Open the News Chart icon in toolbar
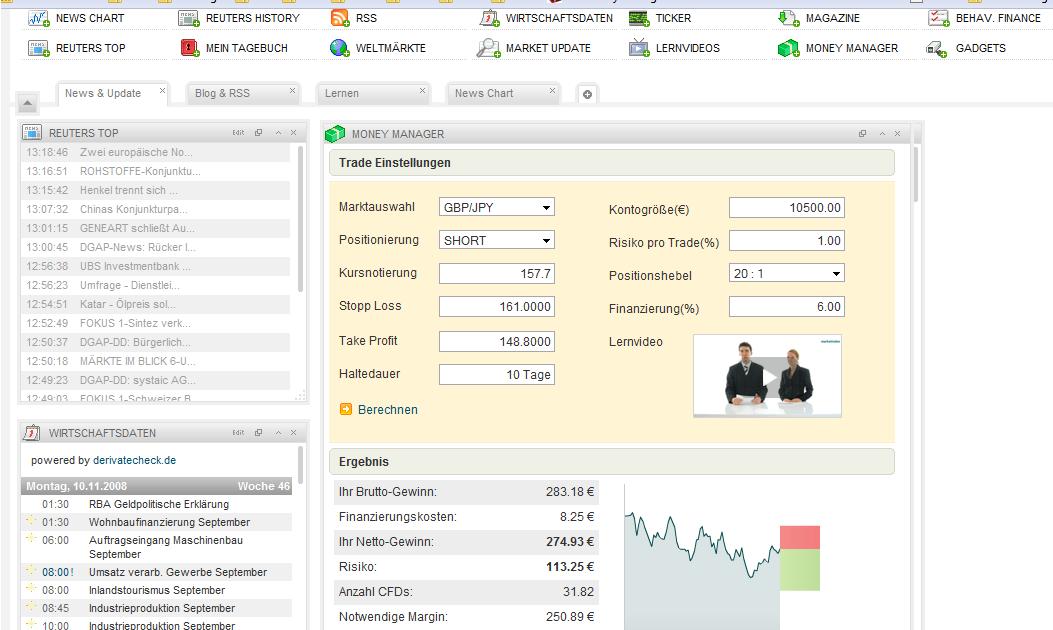1053x630 pixels. point(39,18)
